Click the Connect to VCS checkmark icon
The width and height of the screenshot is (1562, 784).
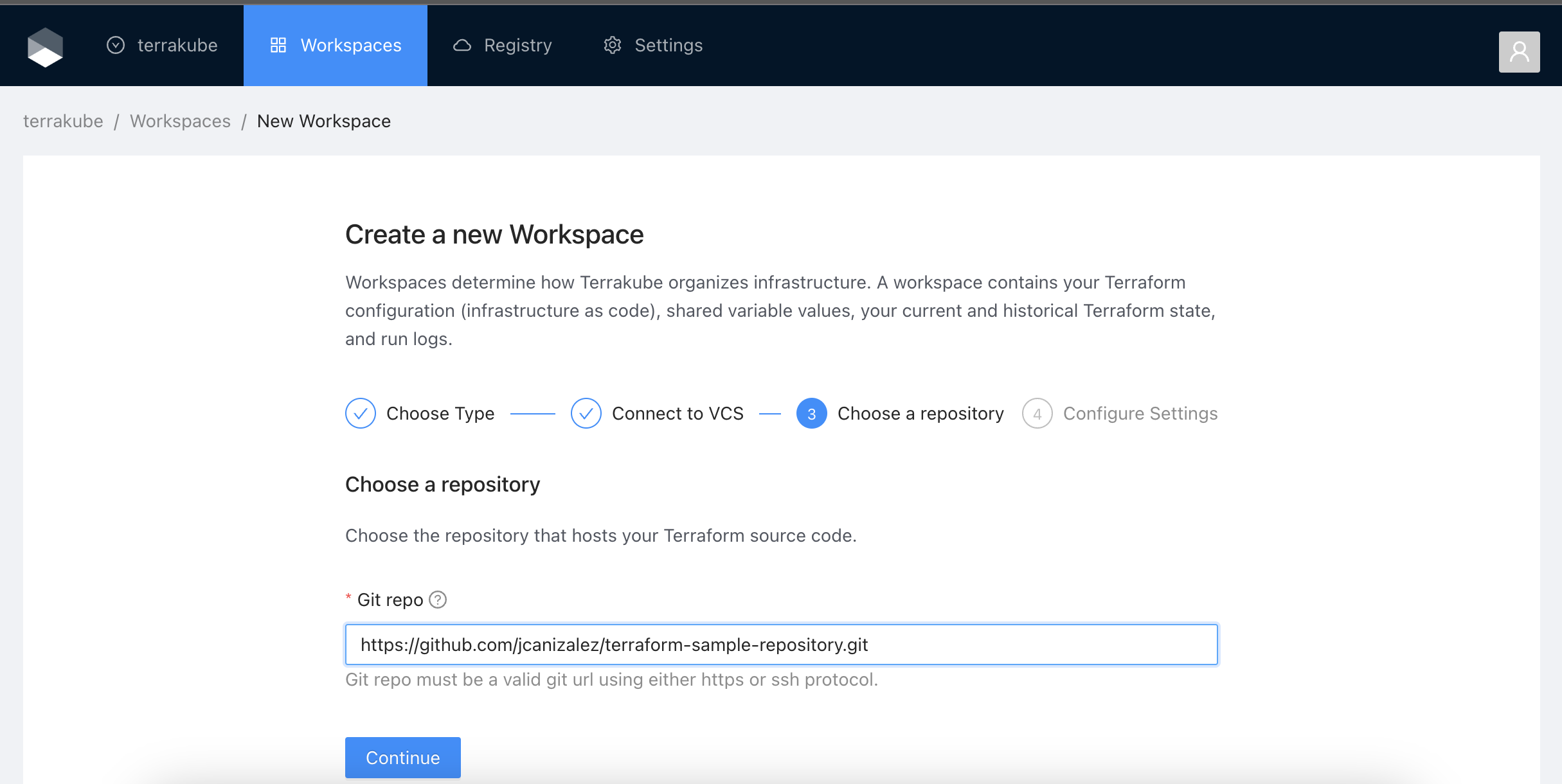(x=586, y=413)
